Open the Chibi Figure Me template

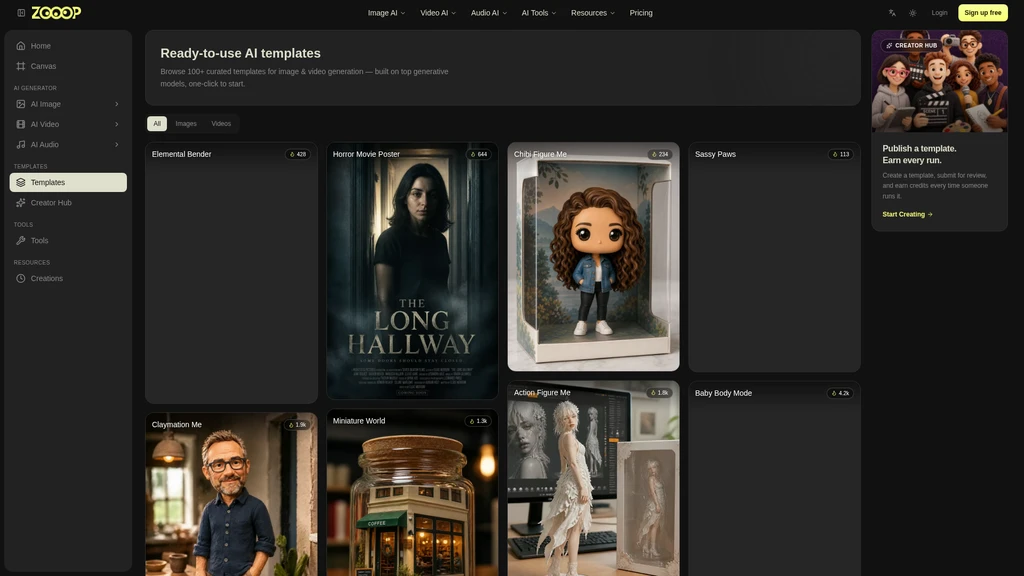coord(593,257)
